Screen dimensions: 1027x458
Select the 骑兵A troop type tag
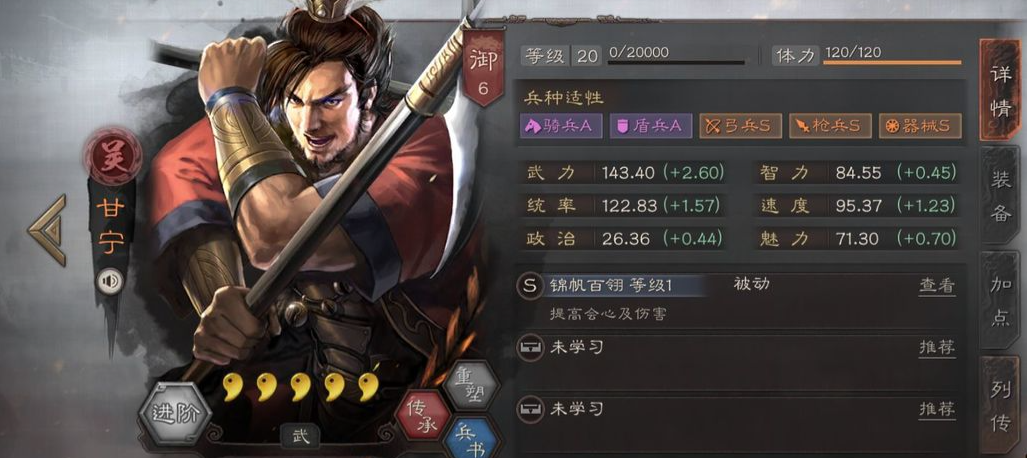pos(560,126)
